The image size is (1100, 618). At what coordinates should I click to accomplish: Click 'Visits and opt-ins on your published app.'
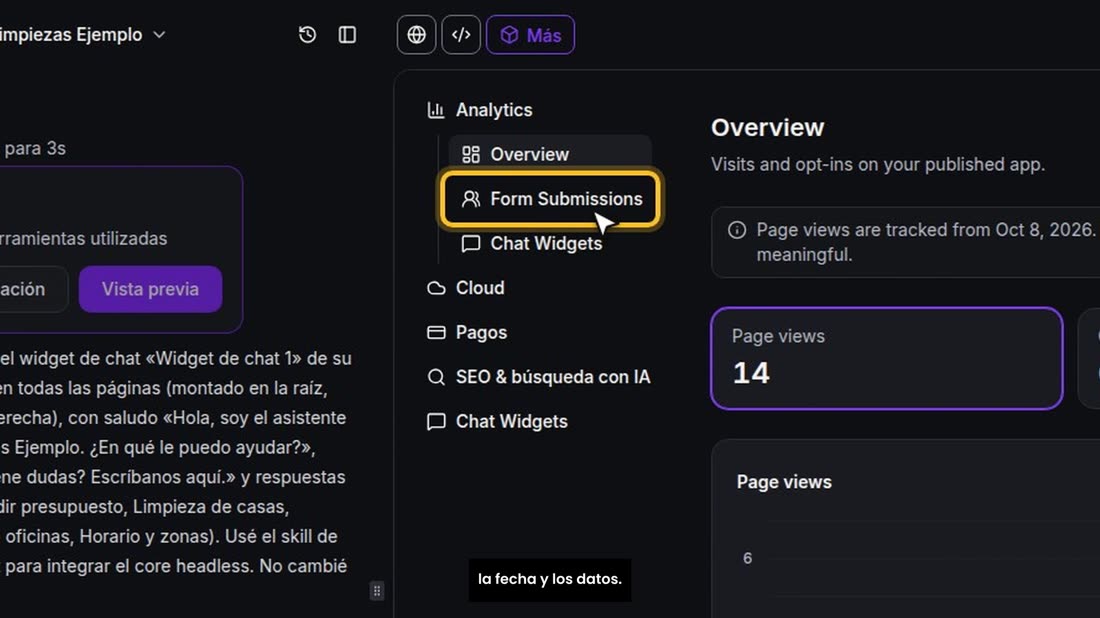878,164
